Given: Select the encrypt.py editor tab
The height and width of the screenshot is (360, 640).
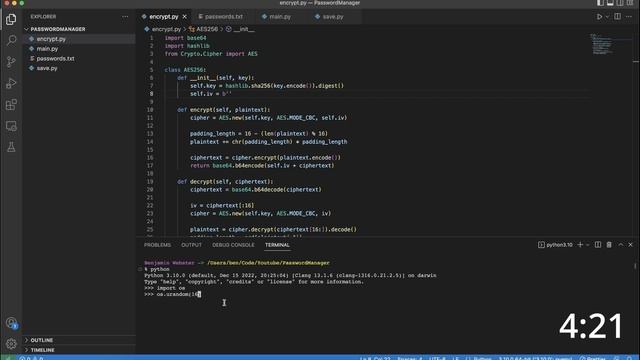Looking at the screenshot, I should 163,17.
